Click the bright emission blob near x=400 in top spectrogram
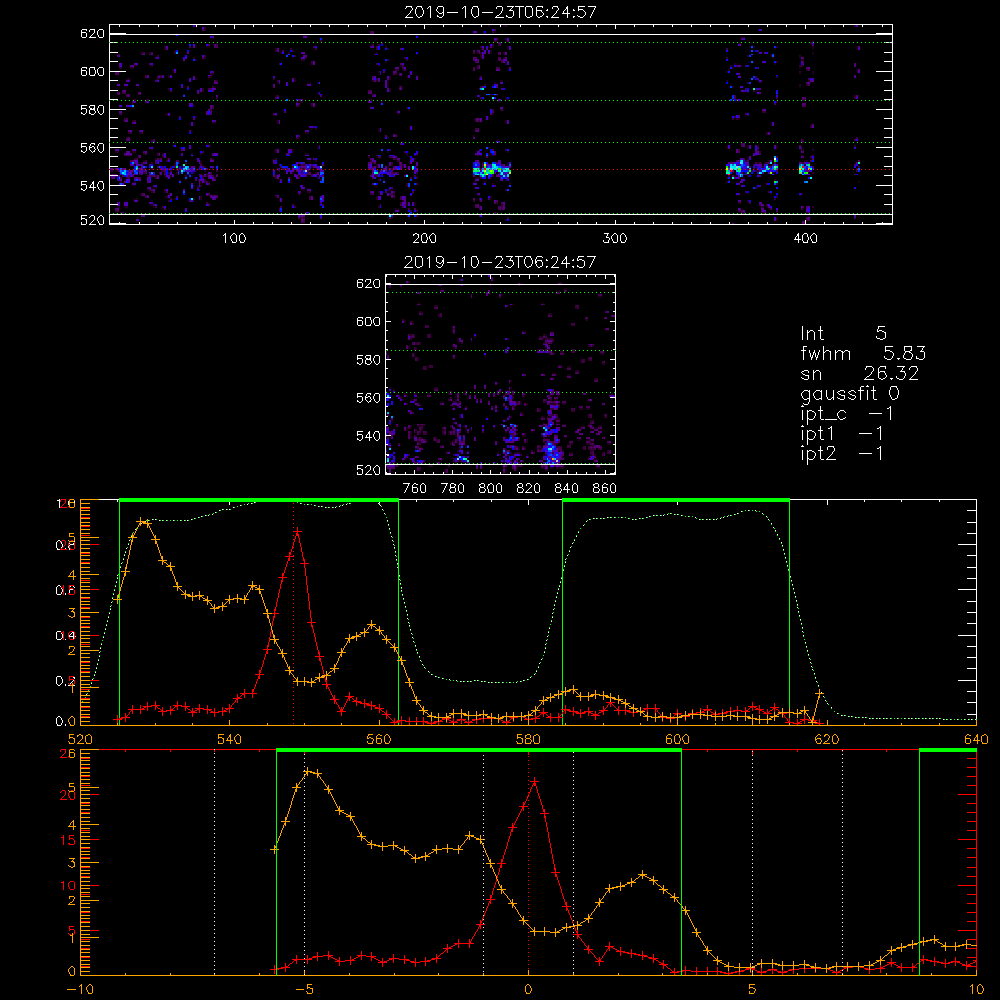The width and height of the screenshot is (1000, 1000). click(805, 169)
